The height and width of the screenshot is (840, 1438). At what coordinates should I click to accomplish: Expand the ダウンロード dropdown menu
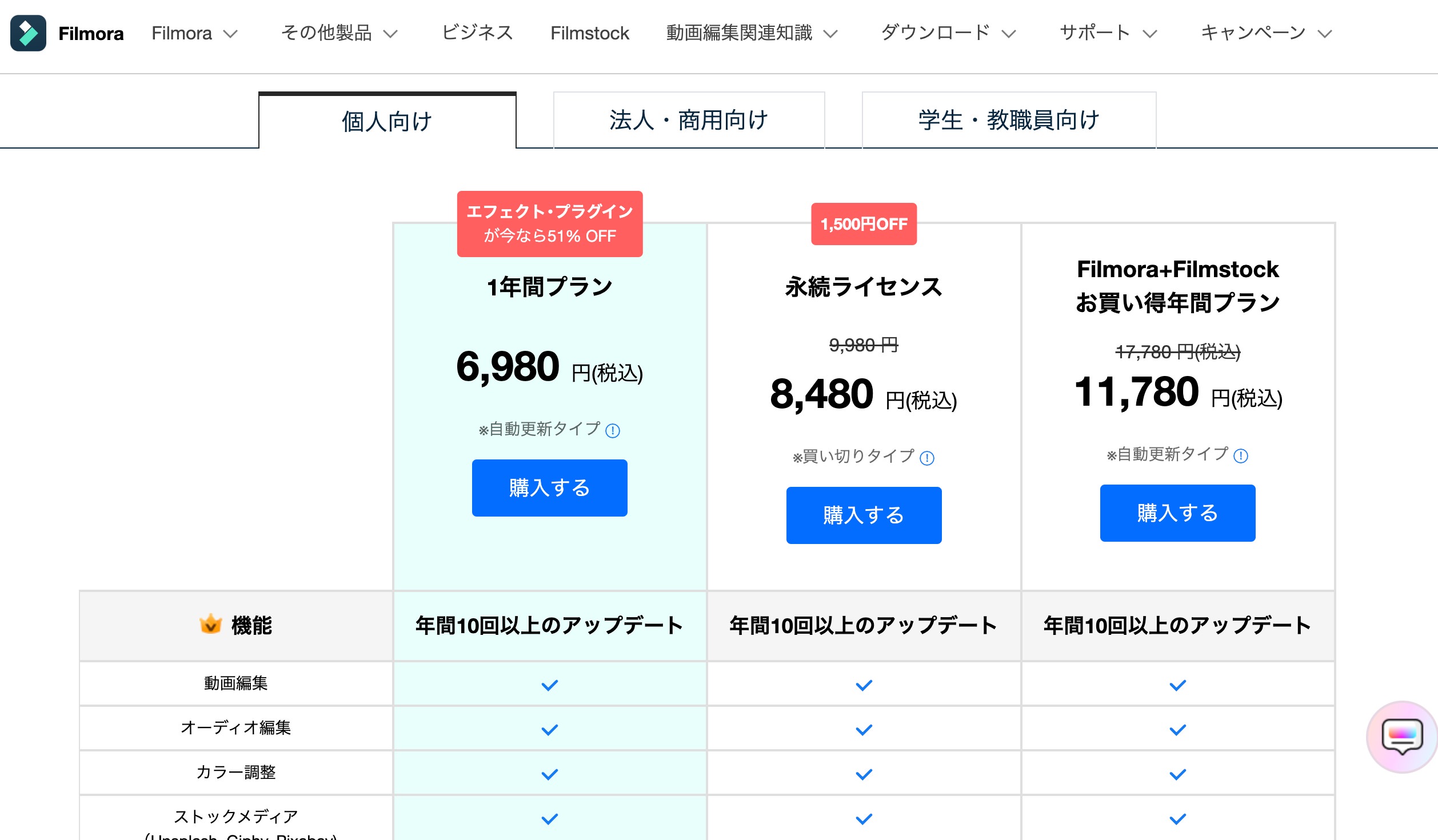tap(948, 33)
